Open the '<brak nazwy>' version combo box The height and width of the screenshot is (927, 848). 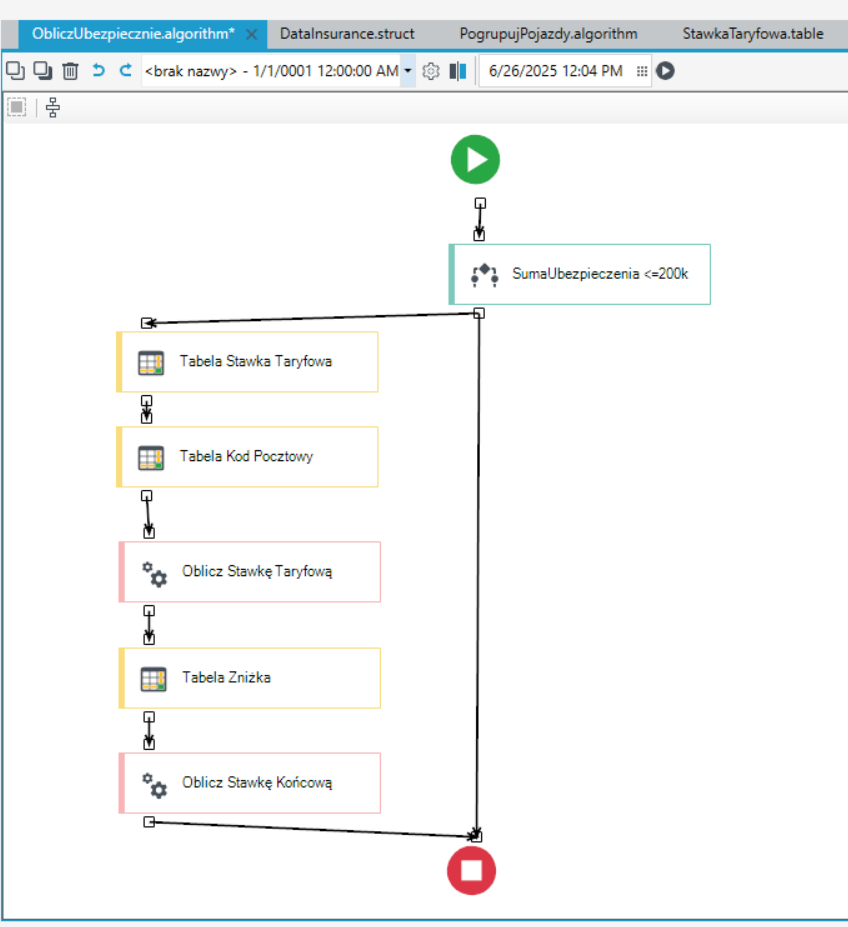coord(278,71)
